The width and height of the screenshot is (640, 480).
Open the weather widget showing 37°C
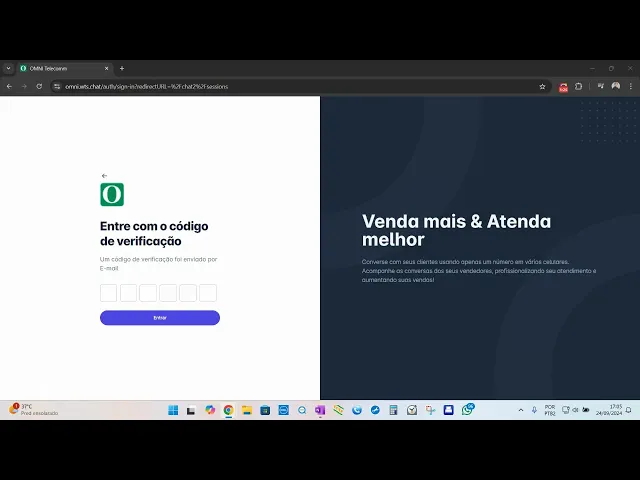pyautogui.click(x=33, y=409)
